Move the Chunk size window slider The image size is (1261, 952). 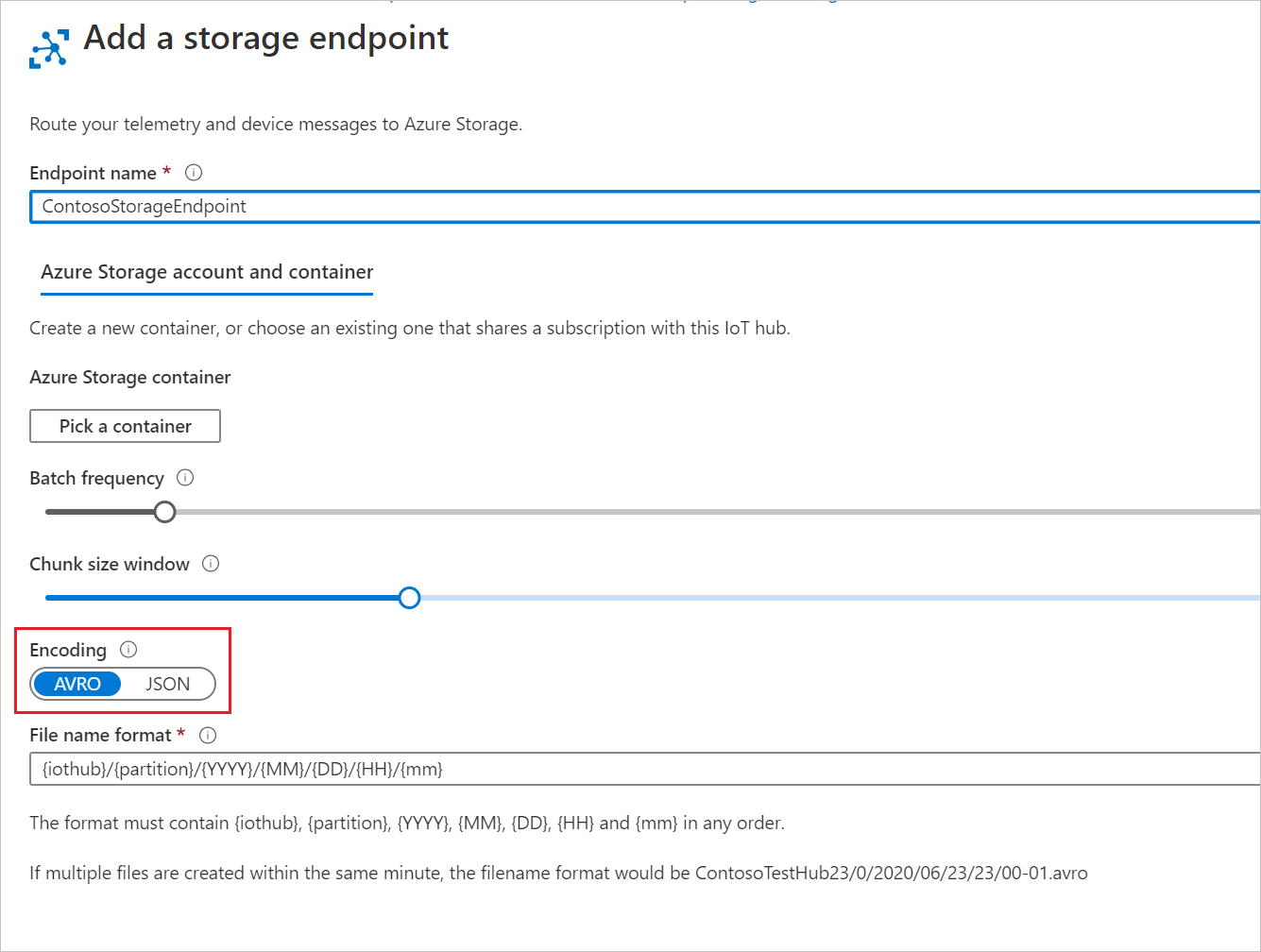click(x=410, y=597)
